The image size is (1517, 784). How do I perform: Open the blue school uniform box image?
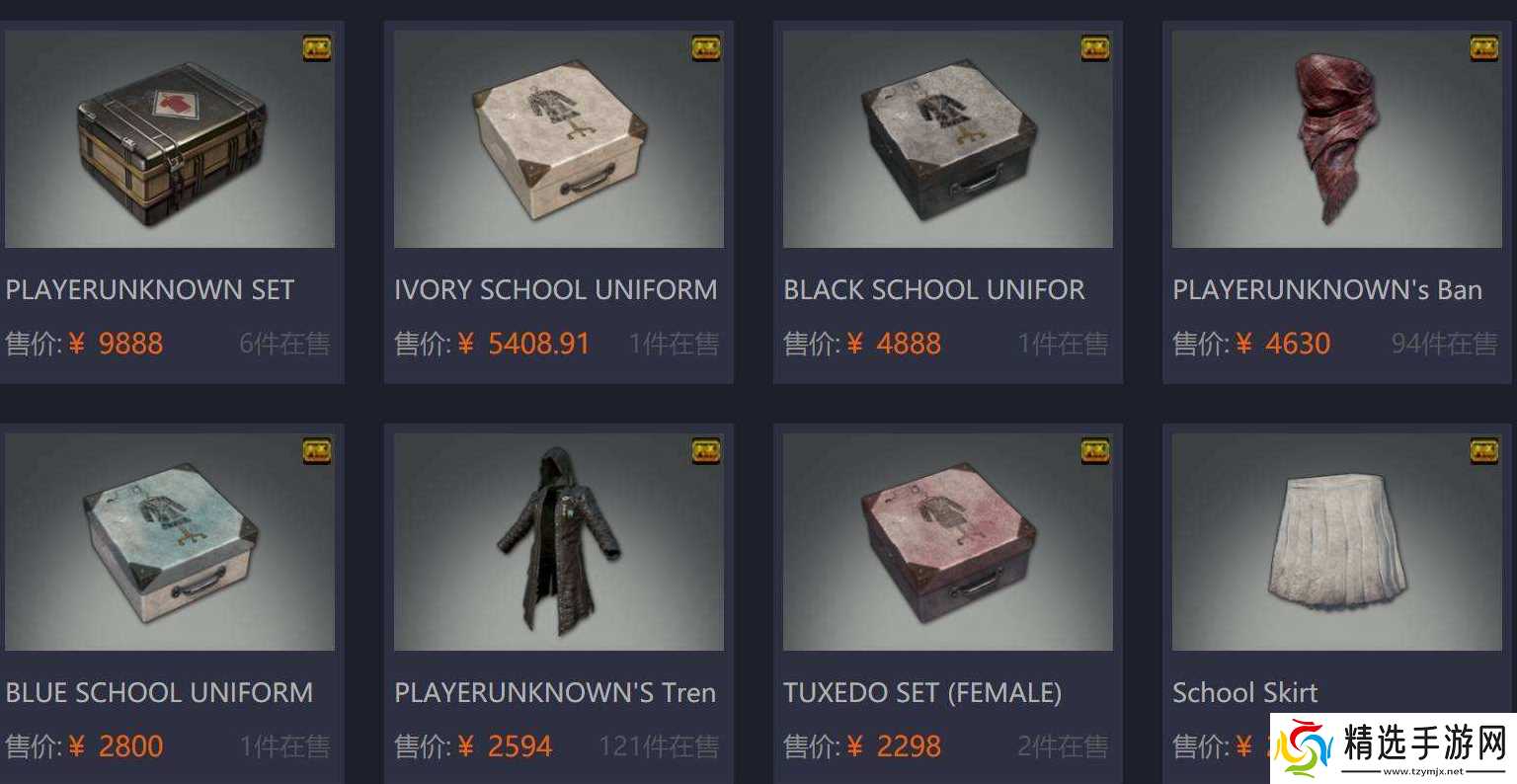click(x=170, y=542)
